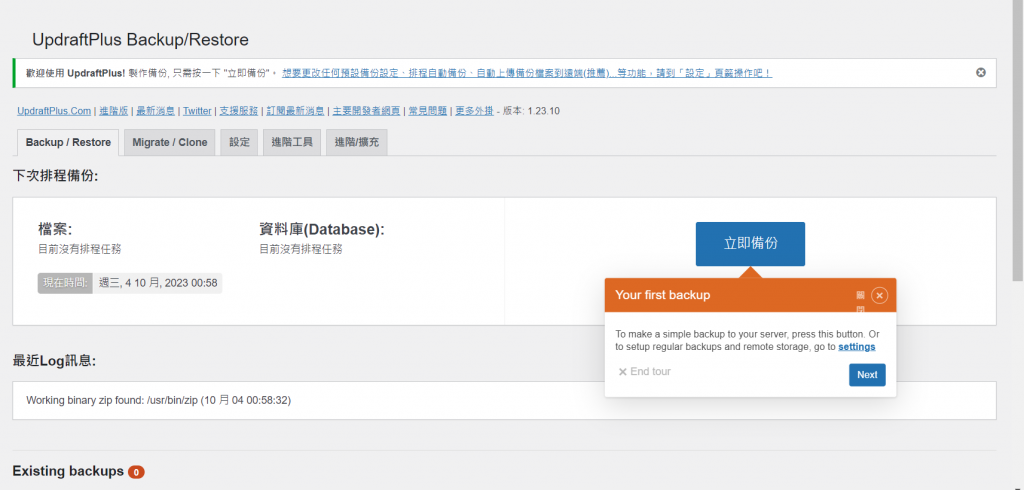Click the 'UpdraftPlus Backup/Restore' page heading
1024x490 pixels.
pyautogui.click(x=140, y=40)
